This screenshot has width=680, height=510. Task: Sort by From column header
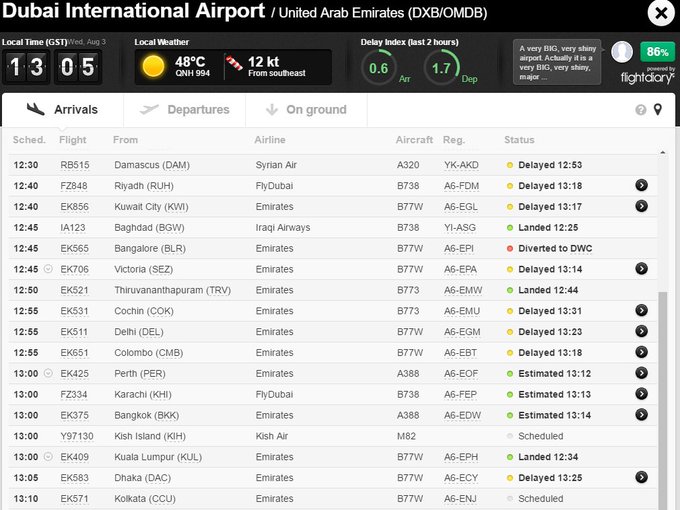coord(125,140)
